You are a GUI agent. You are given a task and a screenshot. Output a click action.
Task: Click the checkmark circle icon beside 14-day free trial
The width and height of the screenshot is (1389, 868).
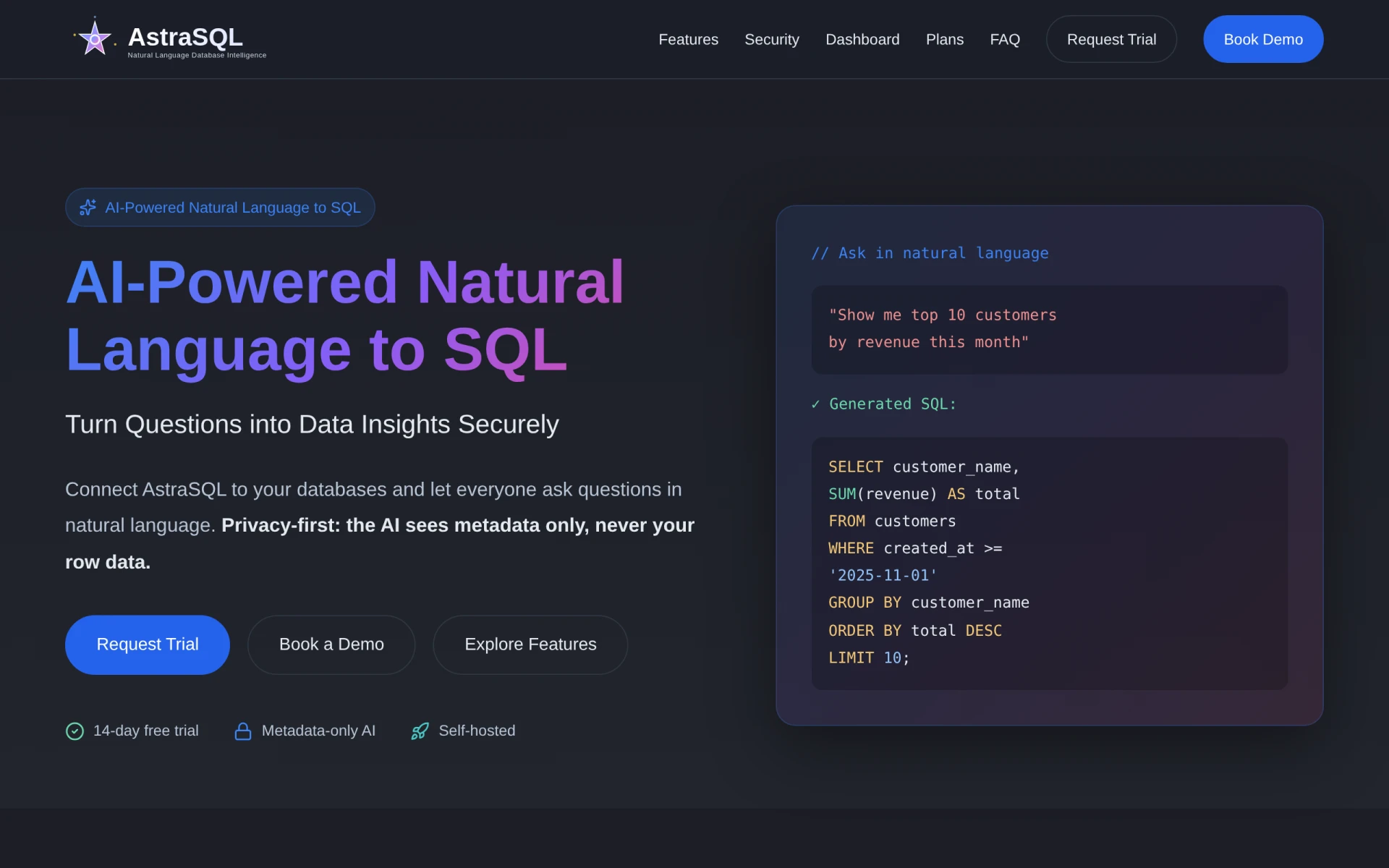pyautogui.click(x=75, y=731)
